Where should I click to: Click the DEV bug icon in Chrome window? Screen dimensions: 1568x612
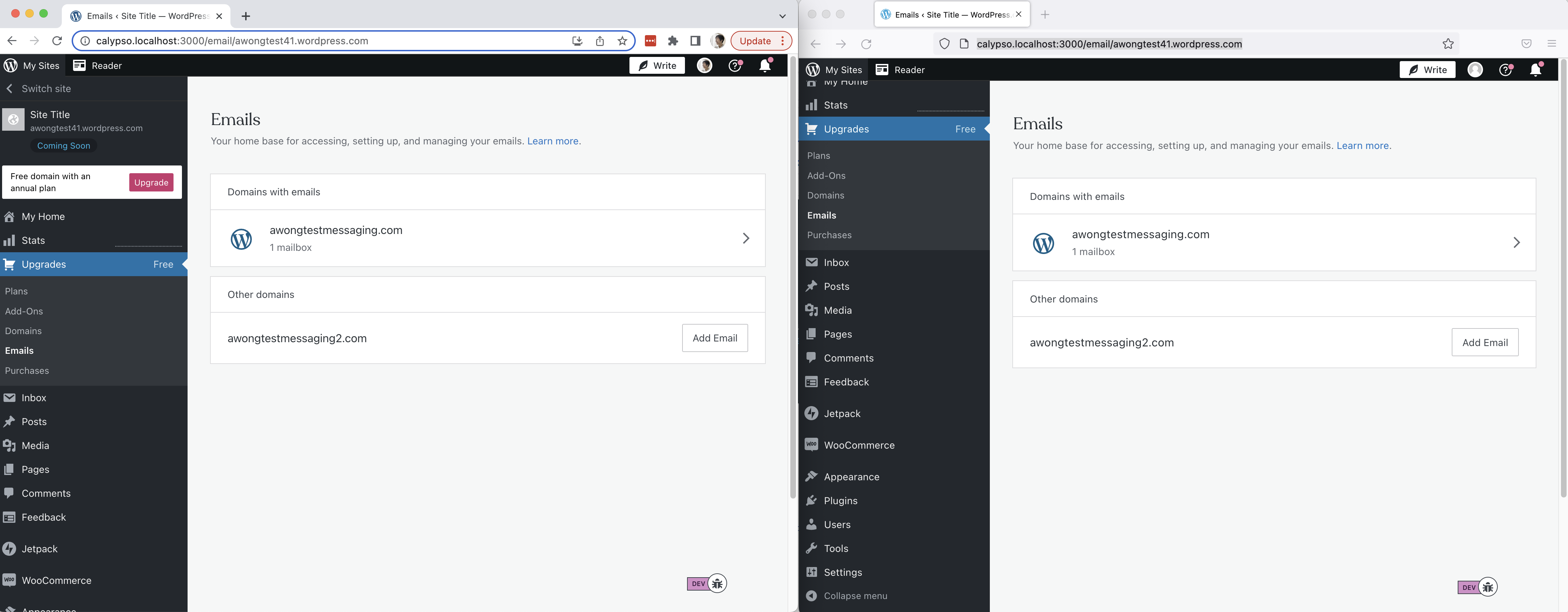(x=717, y=584)
